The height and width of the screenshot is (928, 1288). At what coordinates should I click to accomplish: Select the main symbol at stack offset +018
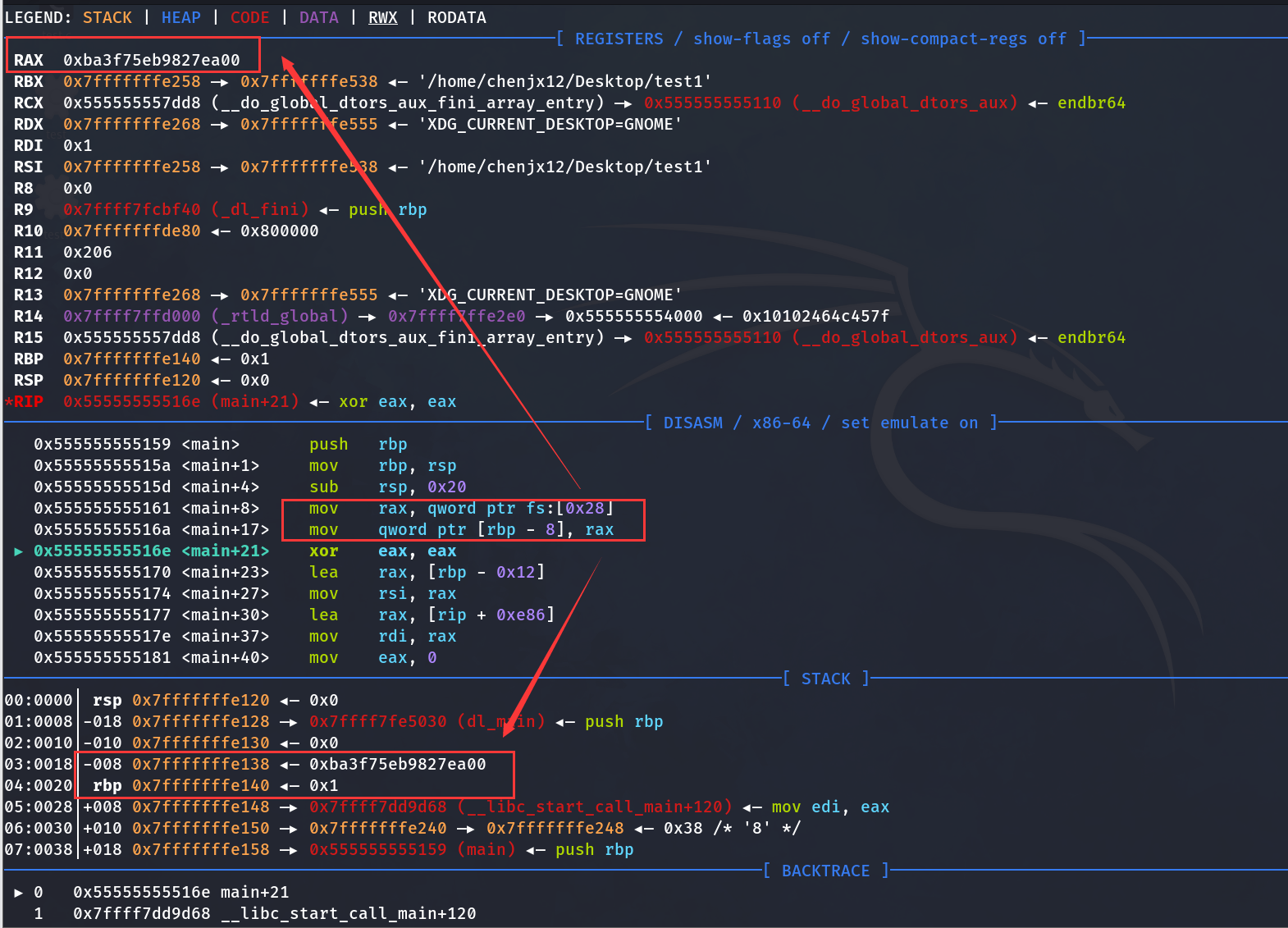[486, 849]
